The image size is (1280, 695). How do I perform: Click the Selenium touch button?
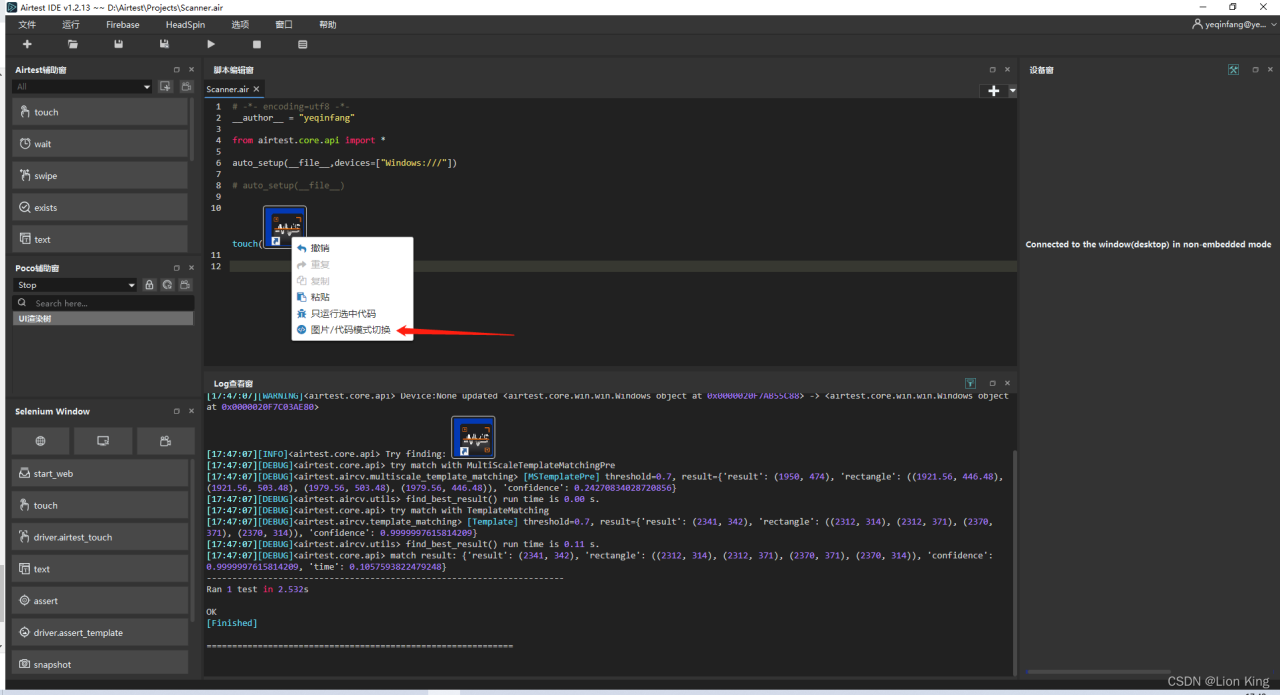(100, 505)
